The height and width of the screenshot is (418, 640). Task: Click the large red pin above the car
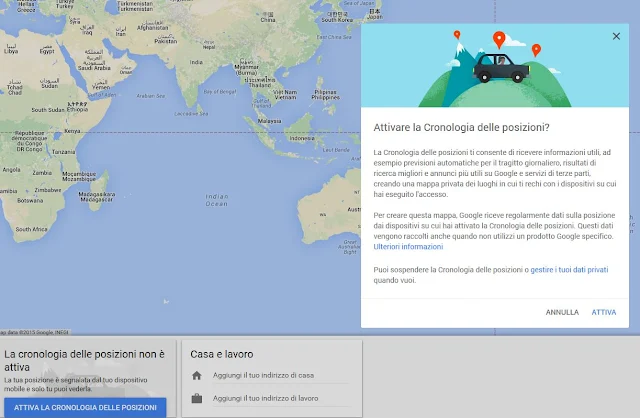(x=499, y=40)
